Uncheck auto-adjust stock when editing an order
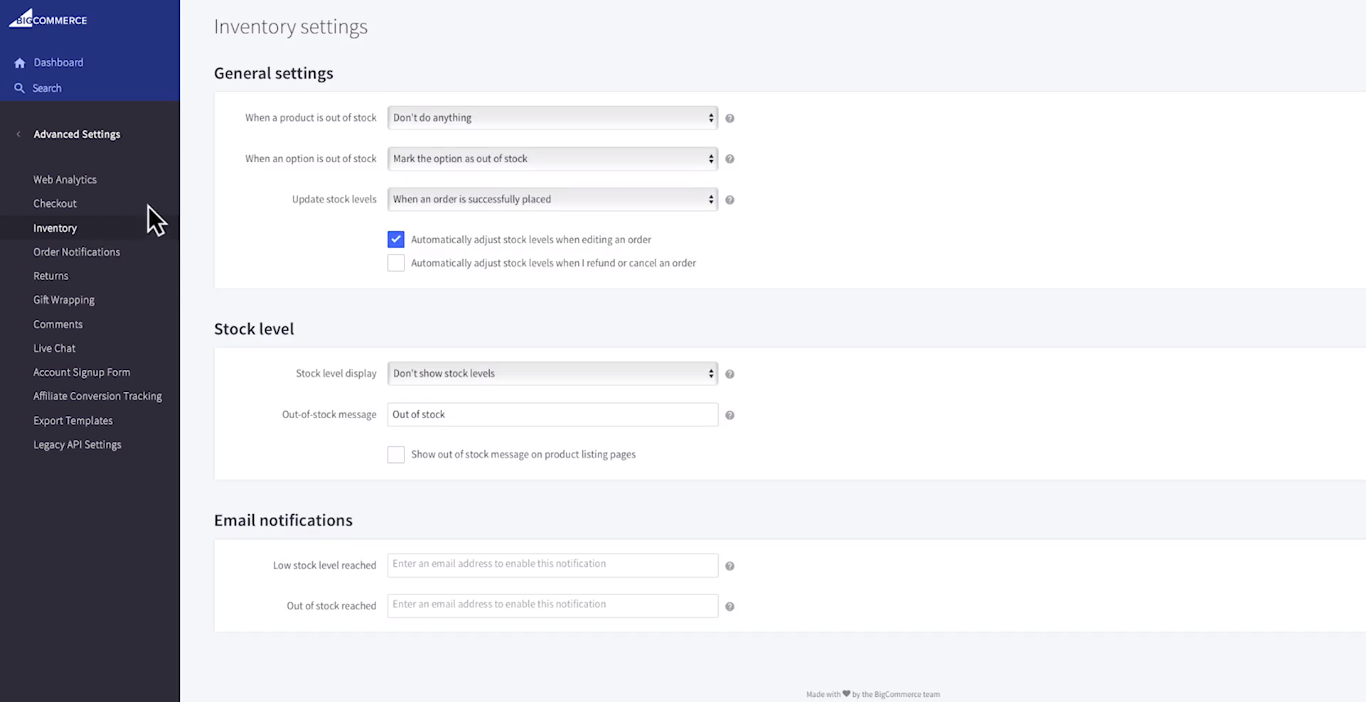Image resolution: width=1366 pixels, height=702 pixels. tap(396, 240)
